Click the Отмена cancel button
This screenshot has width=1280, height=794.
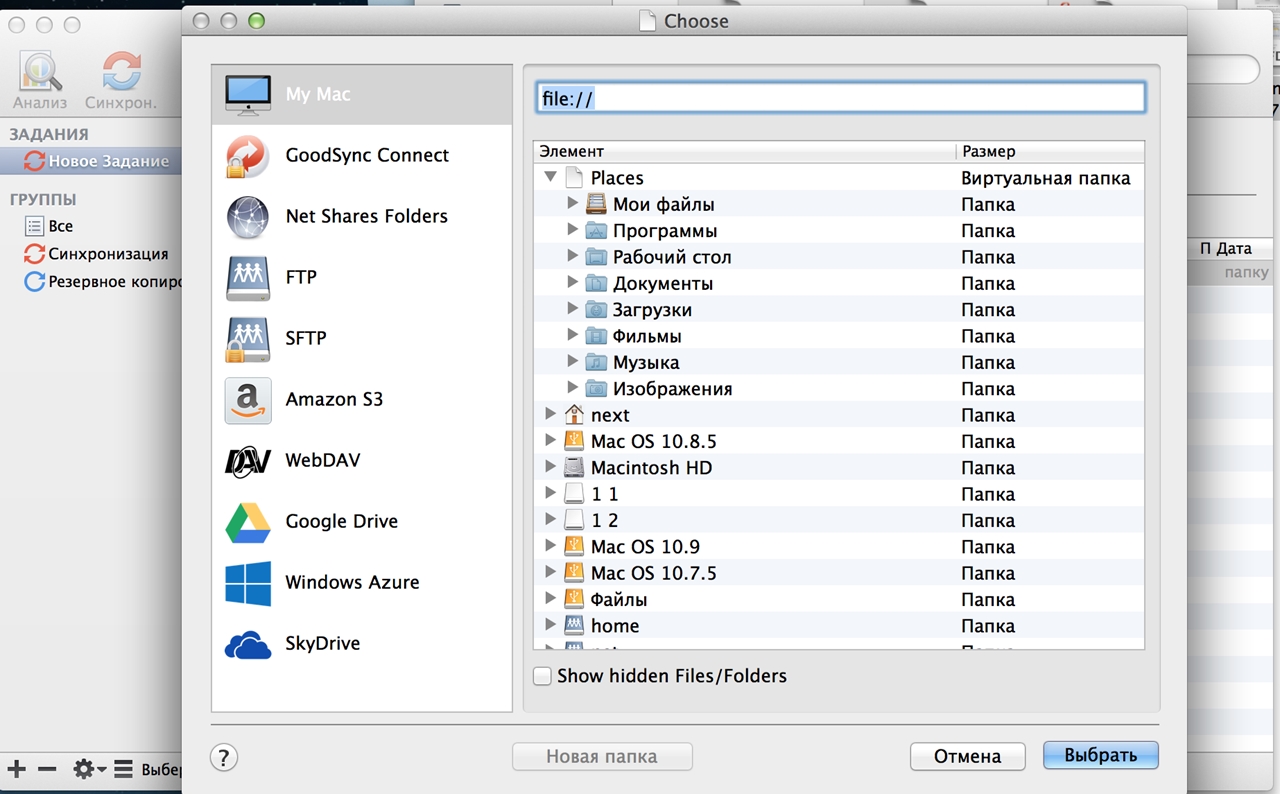[x=967, y=756]
